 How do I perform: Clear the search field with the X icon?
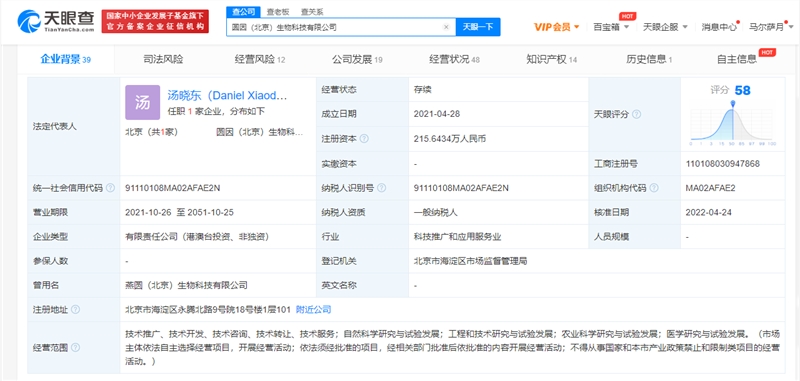[x=446, y=28]
